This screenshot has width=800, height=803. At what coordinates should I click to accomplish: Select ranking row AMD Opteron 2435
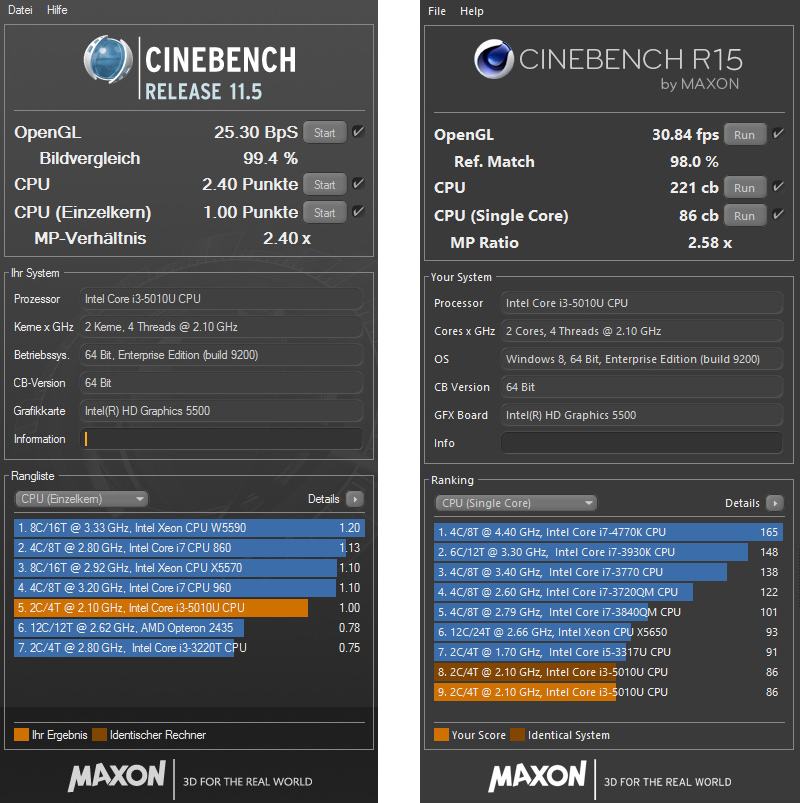189,628
